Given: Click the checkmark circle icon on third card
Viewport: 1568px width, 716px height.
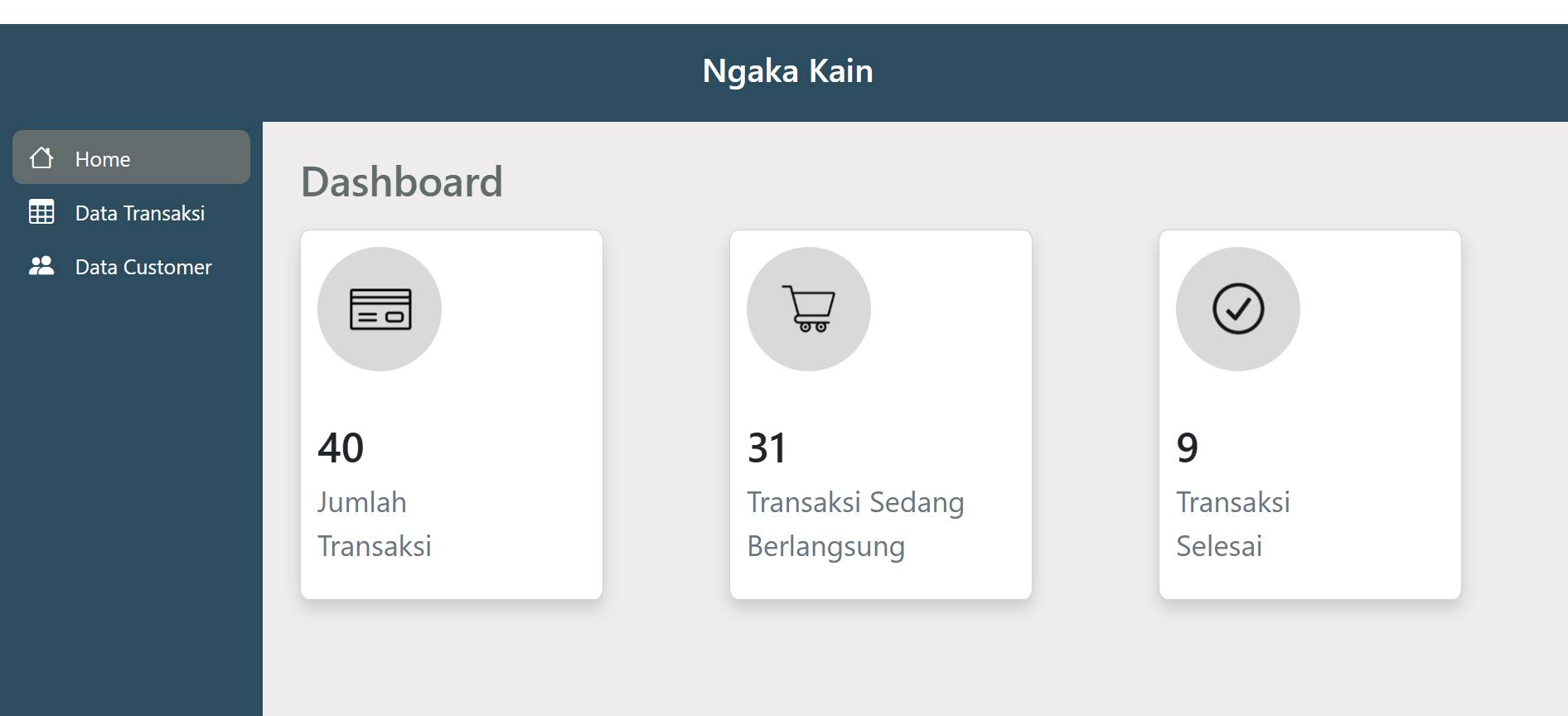Looking at the screenshot, I should pos(1238,309).
